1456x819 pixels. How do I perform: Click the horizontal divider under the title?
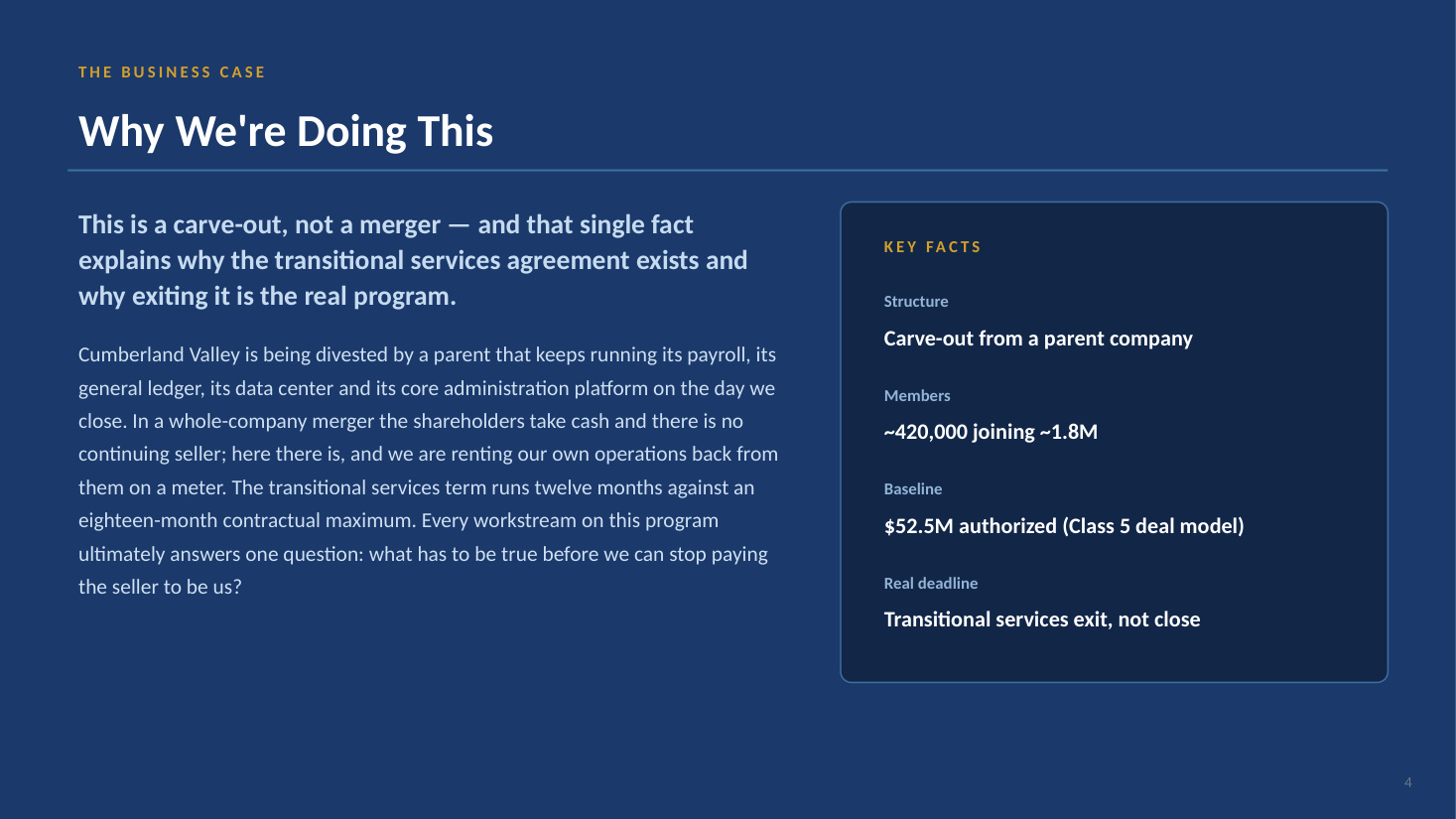(728, 171)
